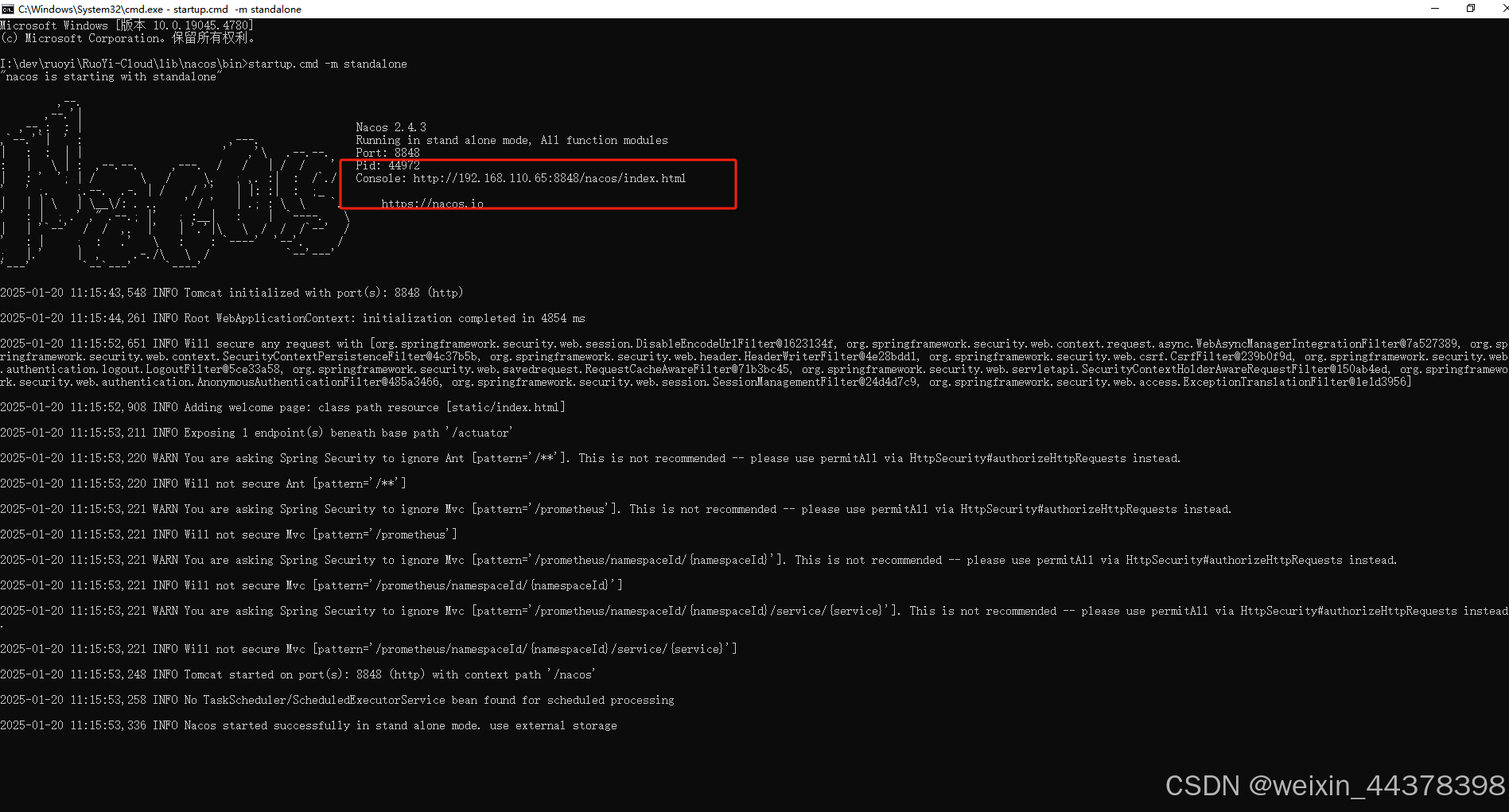This screenshot has height=812, width=1509.
Task: Restore down the command prompt window
Action: [x=1470, y=9]
